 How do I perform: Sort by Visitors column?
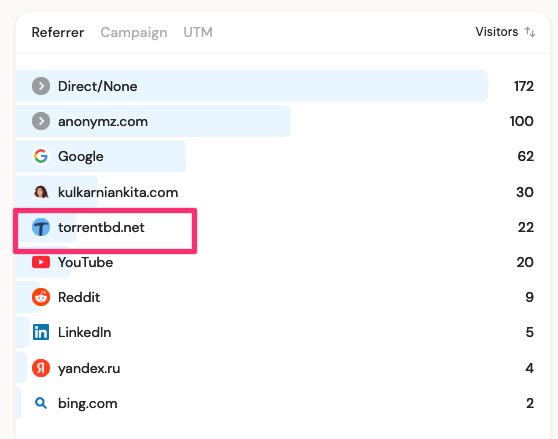496,32
